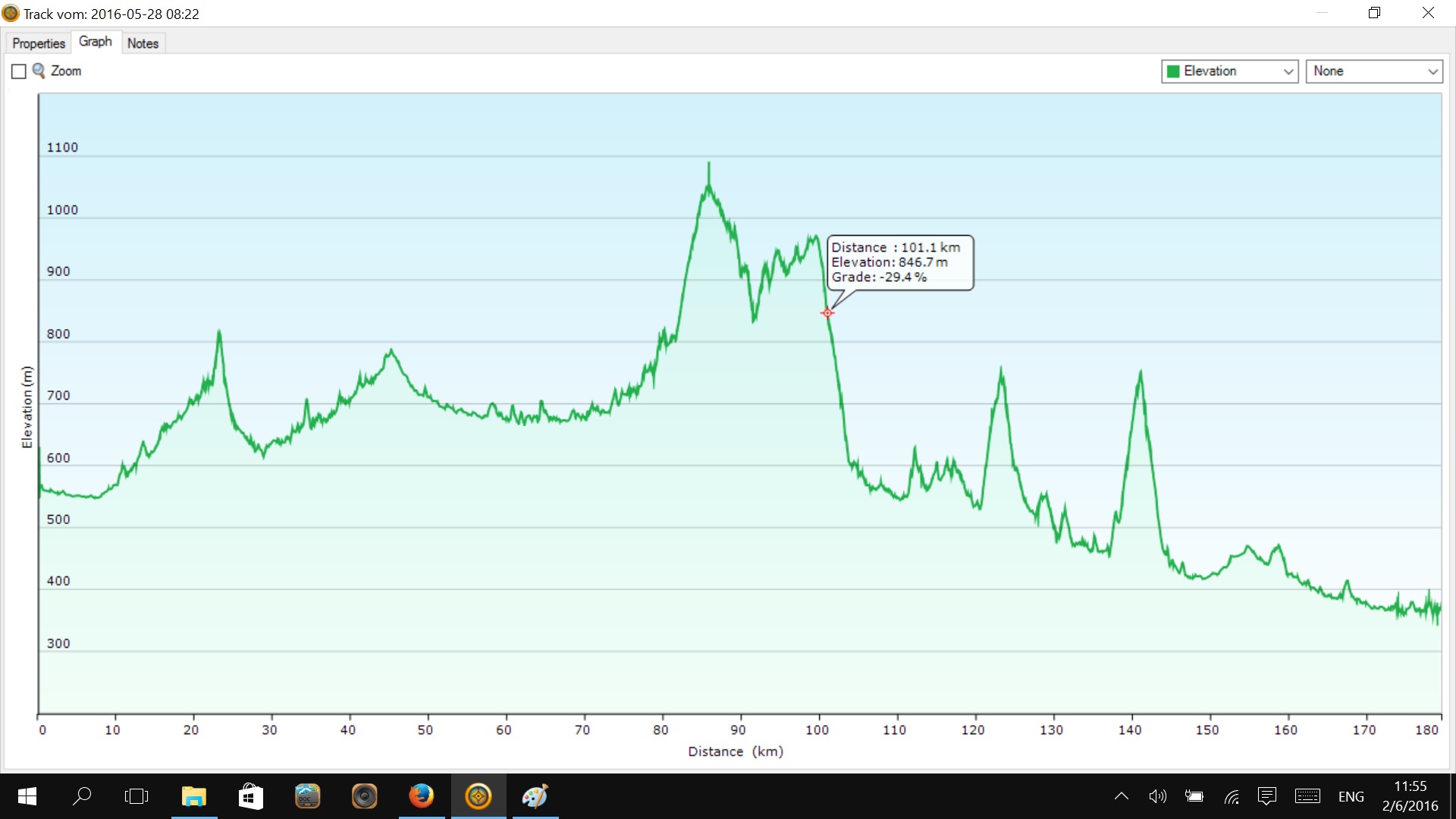Open the Action Center notifications icon
This screenshot has height=819, width=1456.
pyautogui.click(x=1266, y=796)
